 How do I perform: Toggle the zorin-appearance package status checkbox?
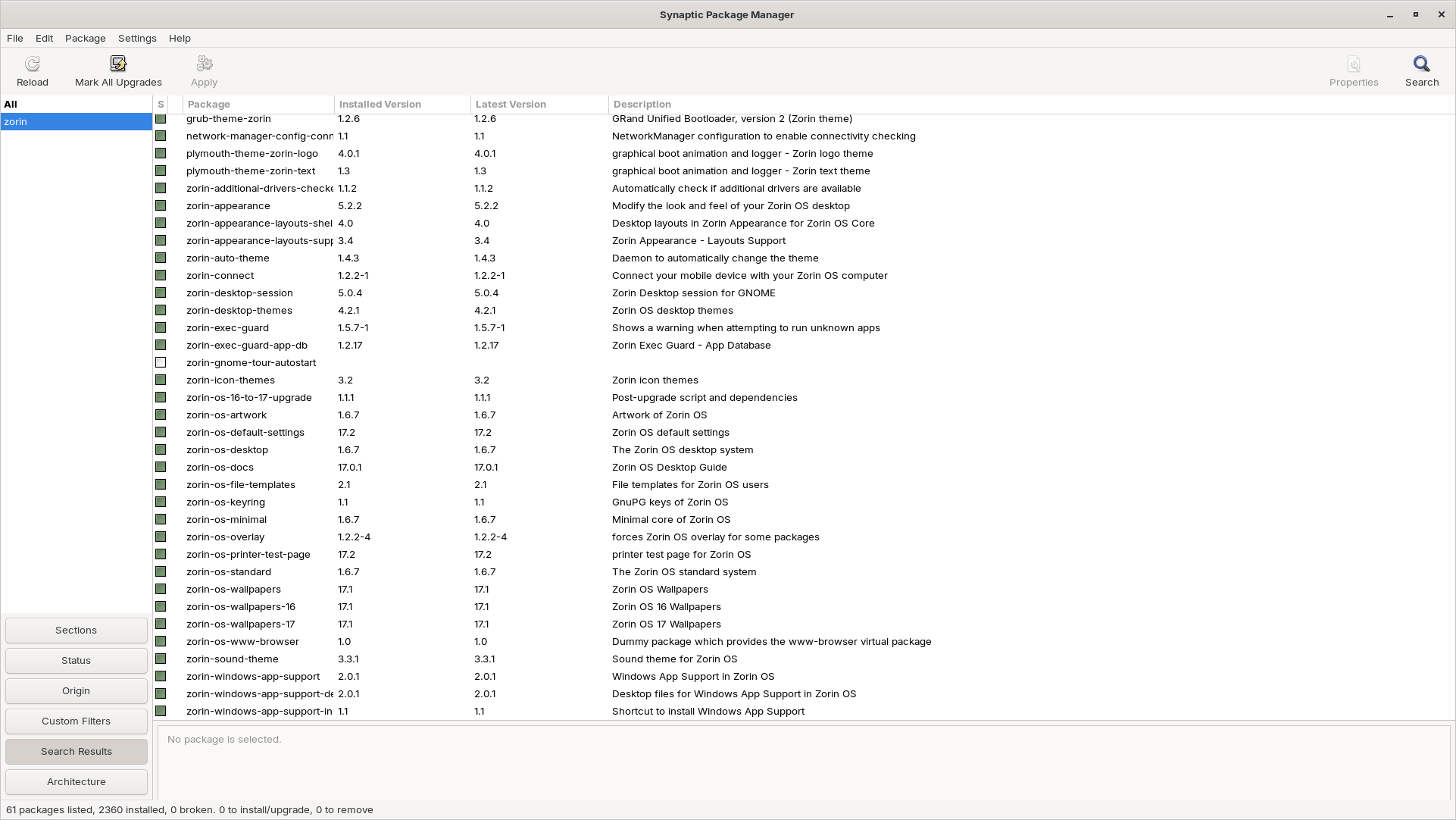(161, 206)
